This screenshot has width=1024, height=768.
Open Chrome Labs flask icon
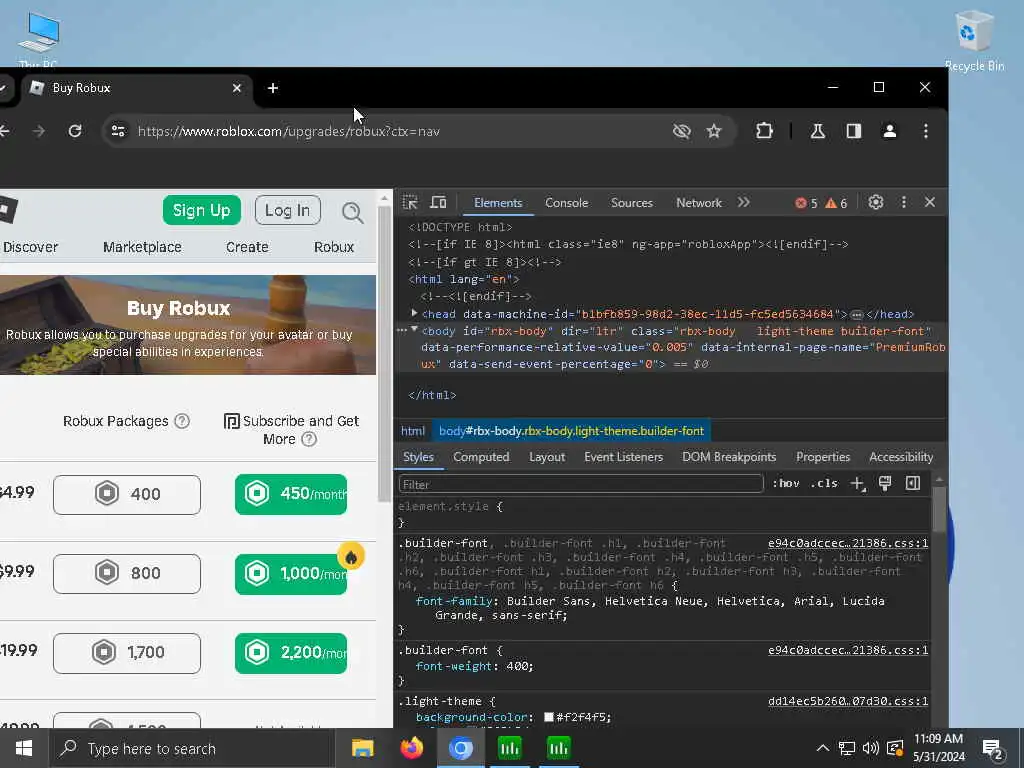[x=817, y=131]
